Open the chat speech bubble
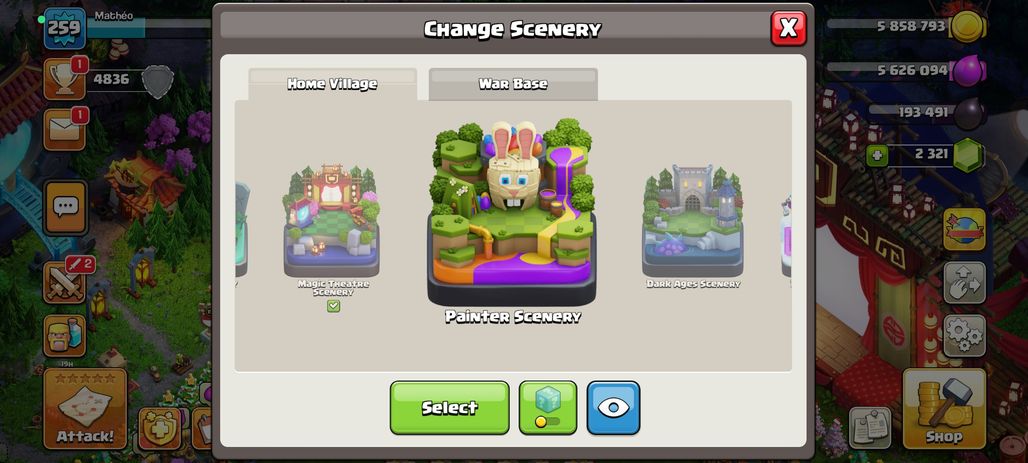The image size is (1028, 463). point(65,208)
